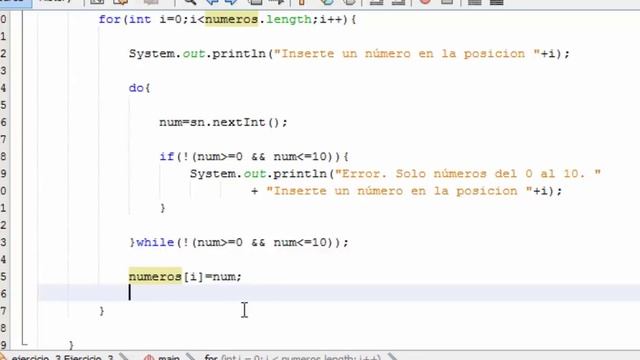Viewport: 640px width, 360px height.
Task: Select the 'for (int i = 0...' breadcrumb
Action: 292,358
